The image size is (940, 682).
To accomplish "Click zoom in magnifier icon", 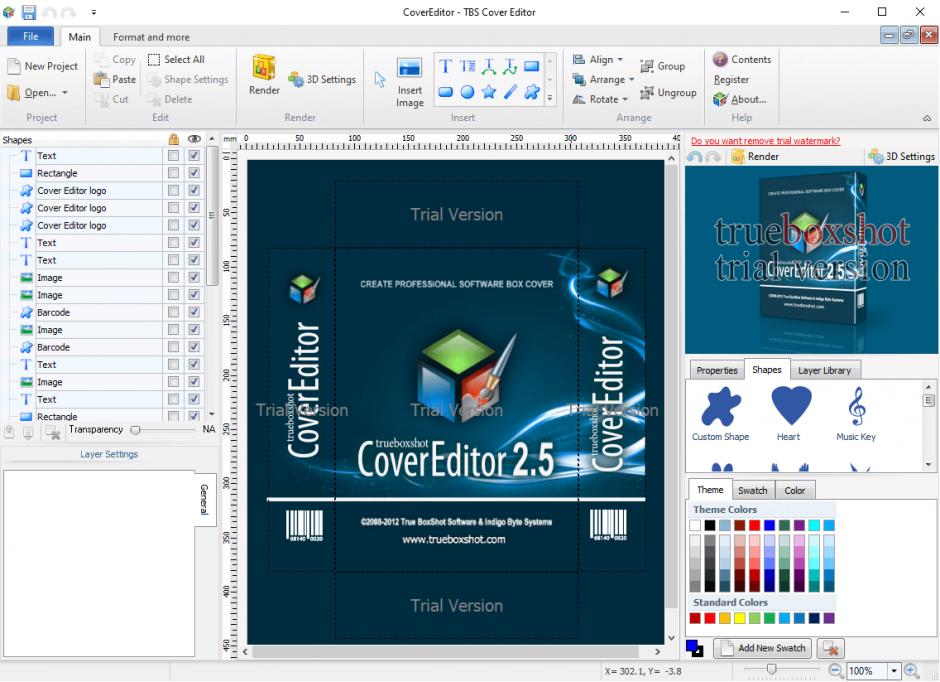I will 912,671.
